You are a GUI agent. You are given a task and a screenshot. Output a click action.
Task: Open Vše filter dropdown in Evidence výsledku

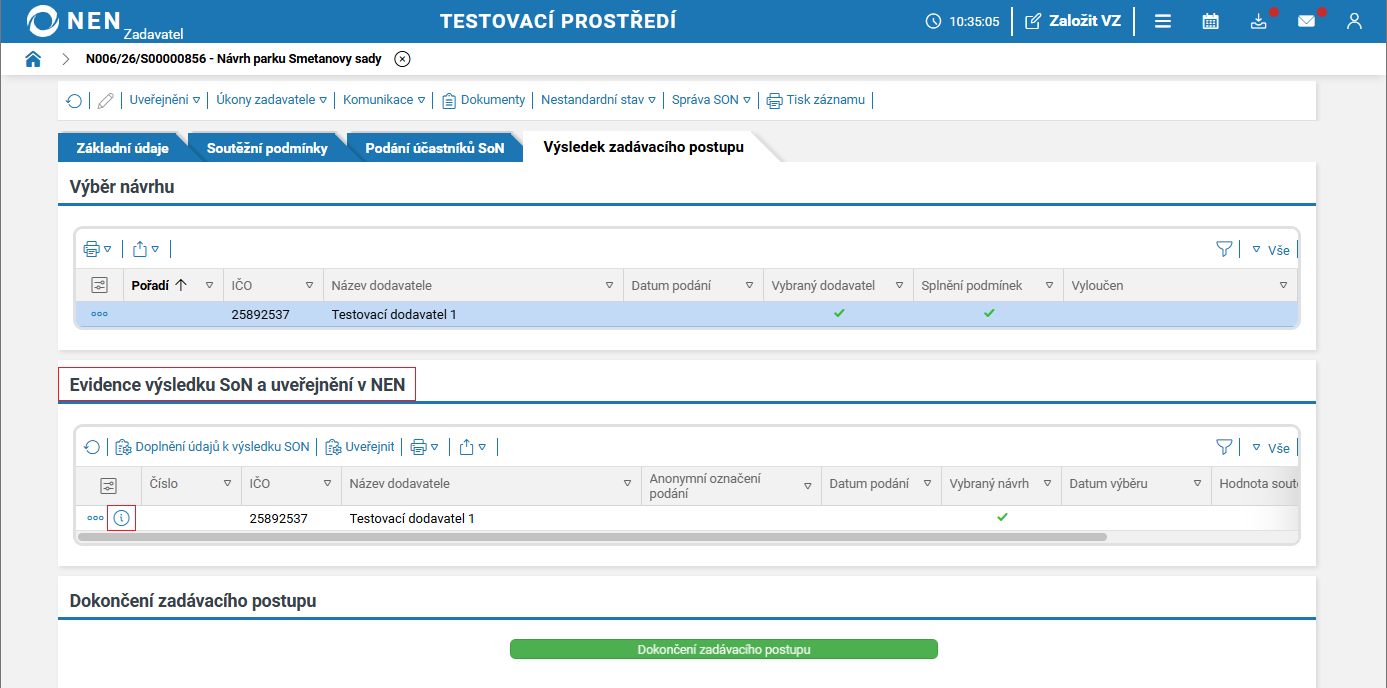click(x=1270, y=448)
